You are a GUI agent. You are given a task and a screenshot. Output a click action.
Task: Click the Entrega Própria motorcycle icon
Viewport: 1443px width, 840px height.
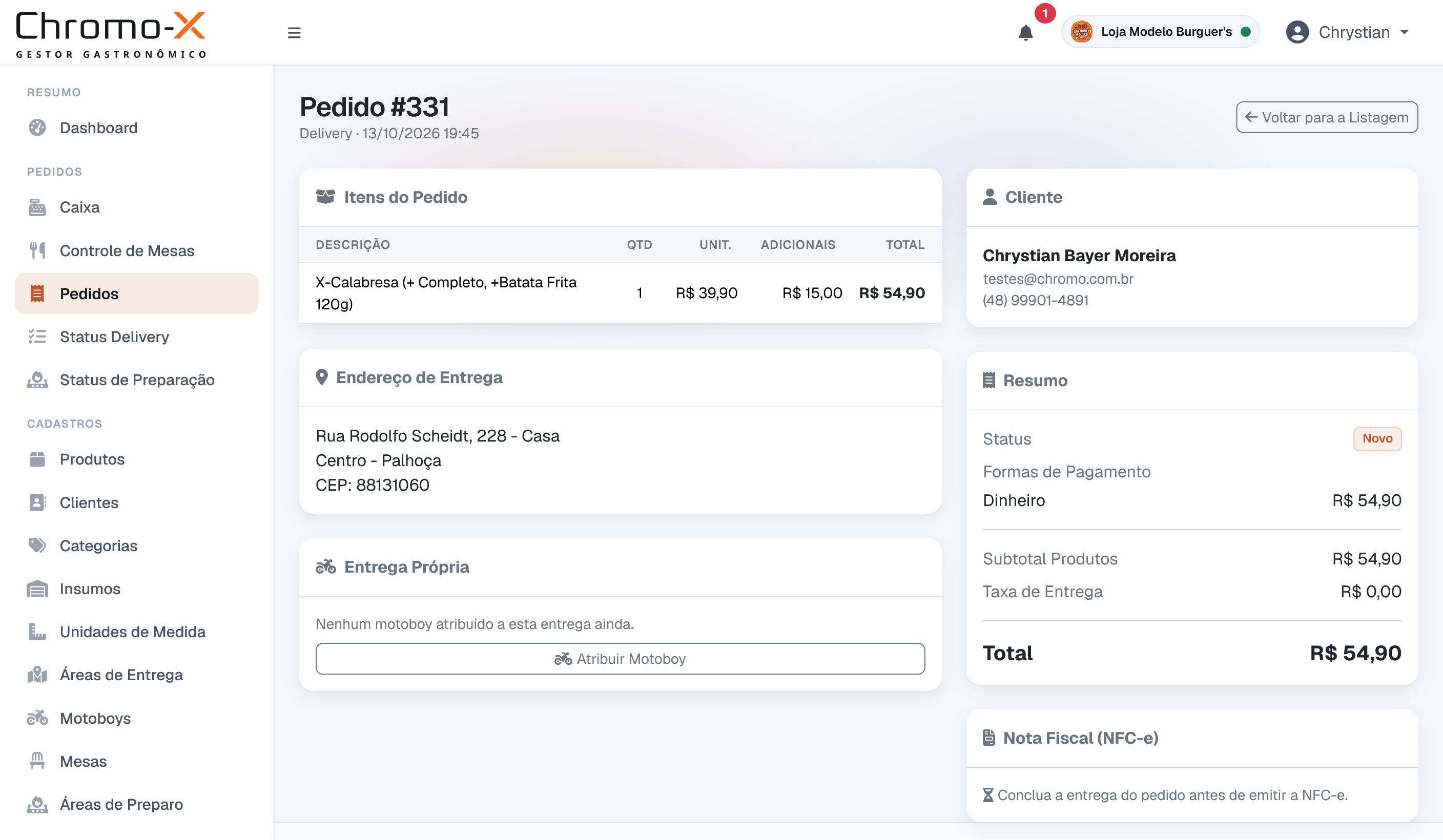[x=326, y=566]
